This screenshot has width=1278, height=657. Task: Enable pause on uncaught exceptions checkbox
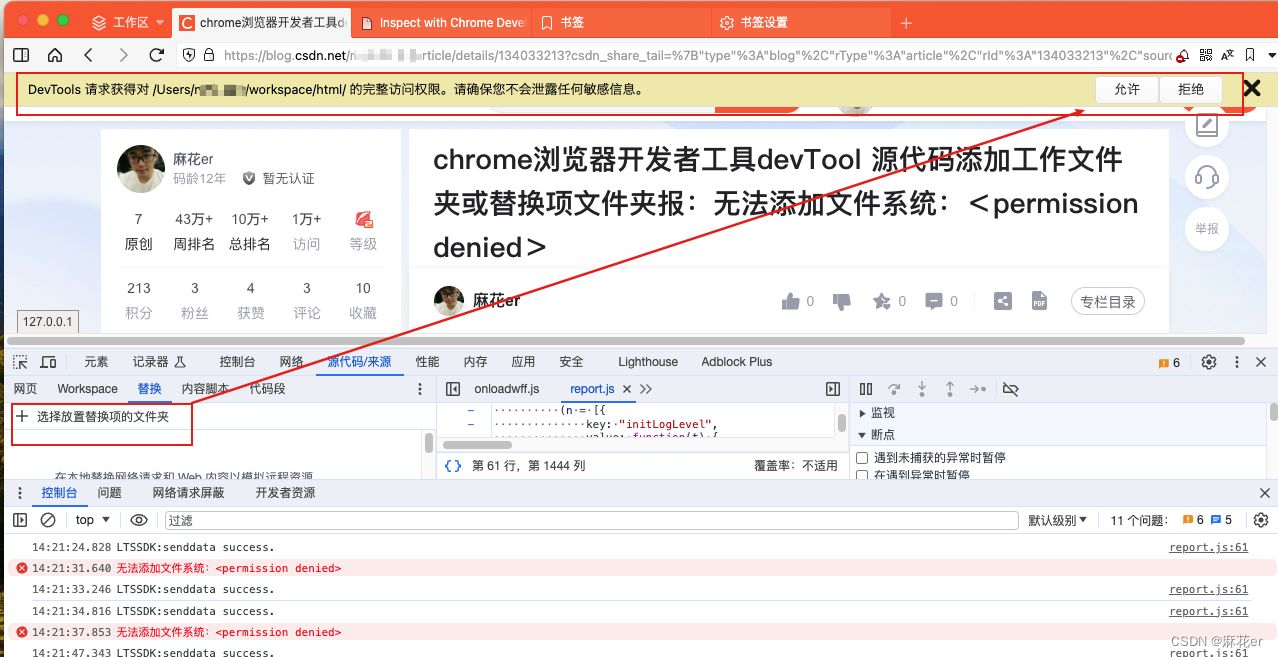pos(862,457)
